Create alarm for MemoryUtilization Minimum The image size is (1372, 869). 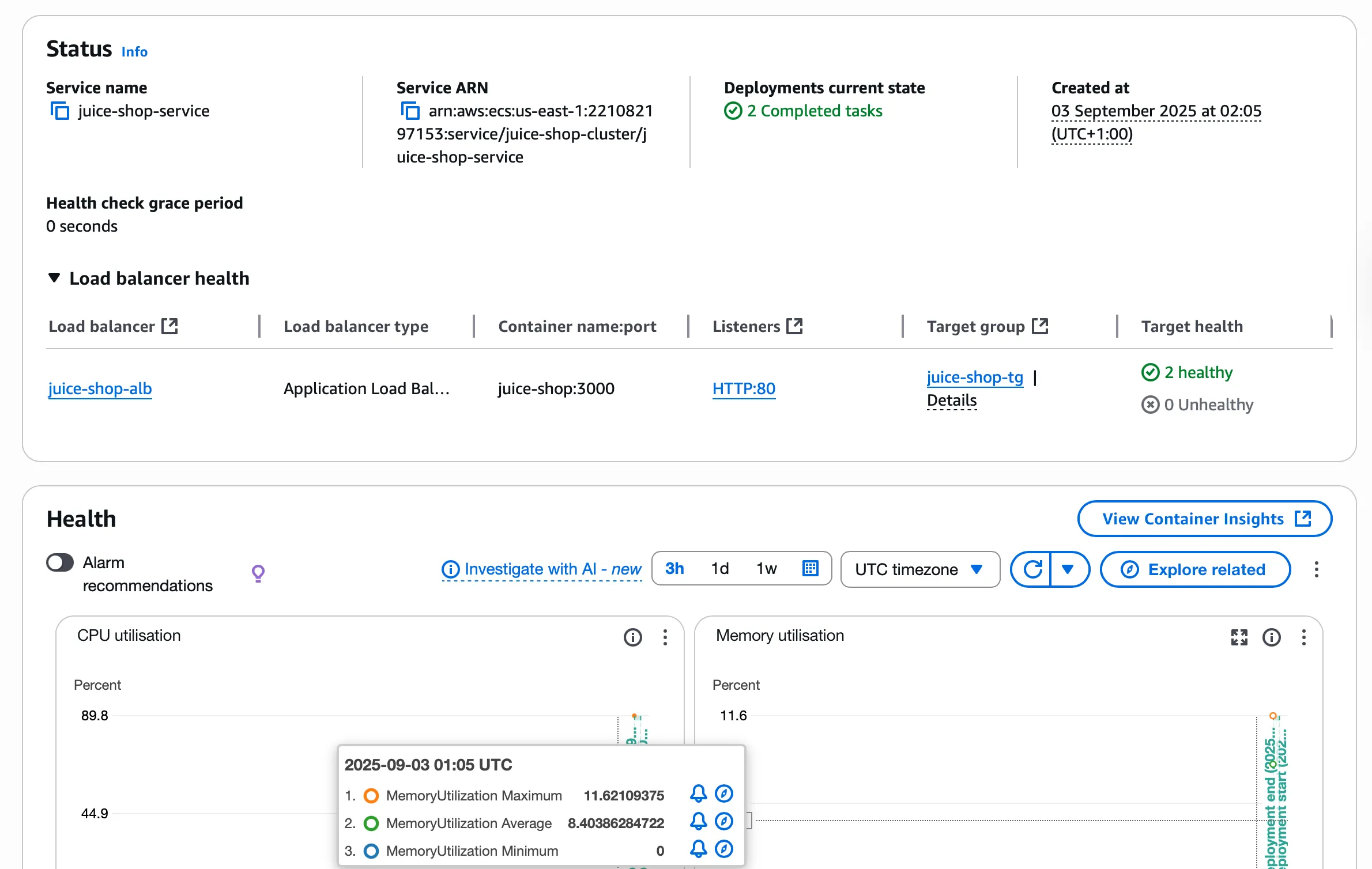(698, 849)
